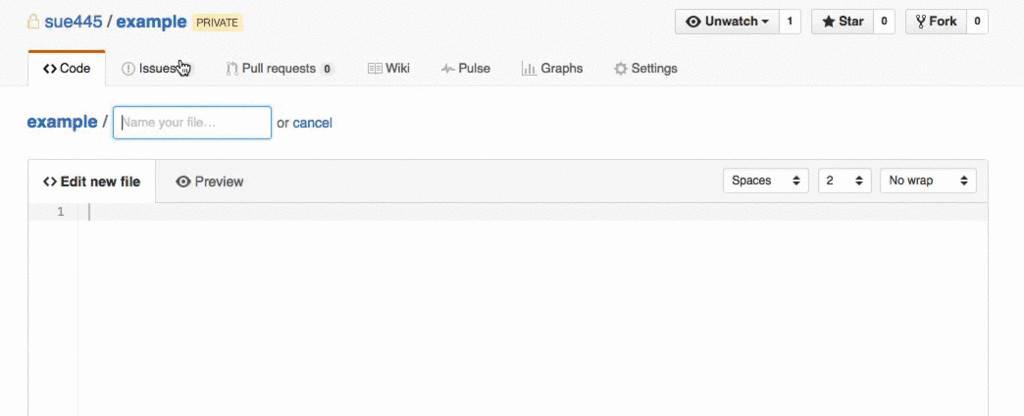
Task: Fork the repository
Action: pos(936,22)
